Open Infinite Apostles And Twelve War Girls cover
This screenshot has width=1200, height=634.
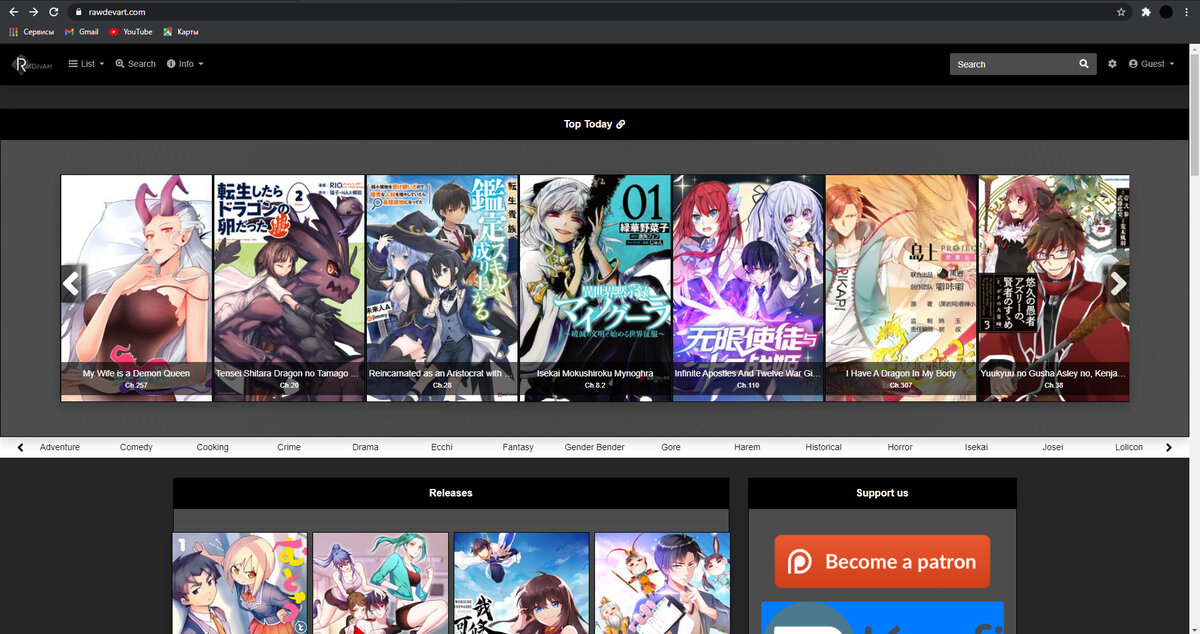748,288
